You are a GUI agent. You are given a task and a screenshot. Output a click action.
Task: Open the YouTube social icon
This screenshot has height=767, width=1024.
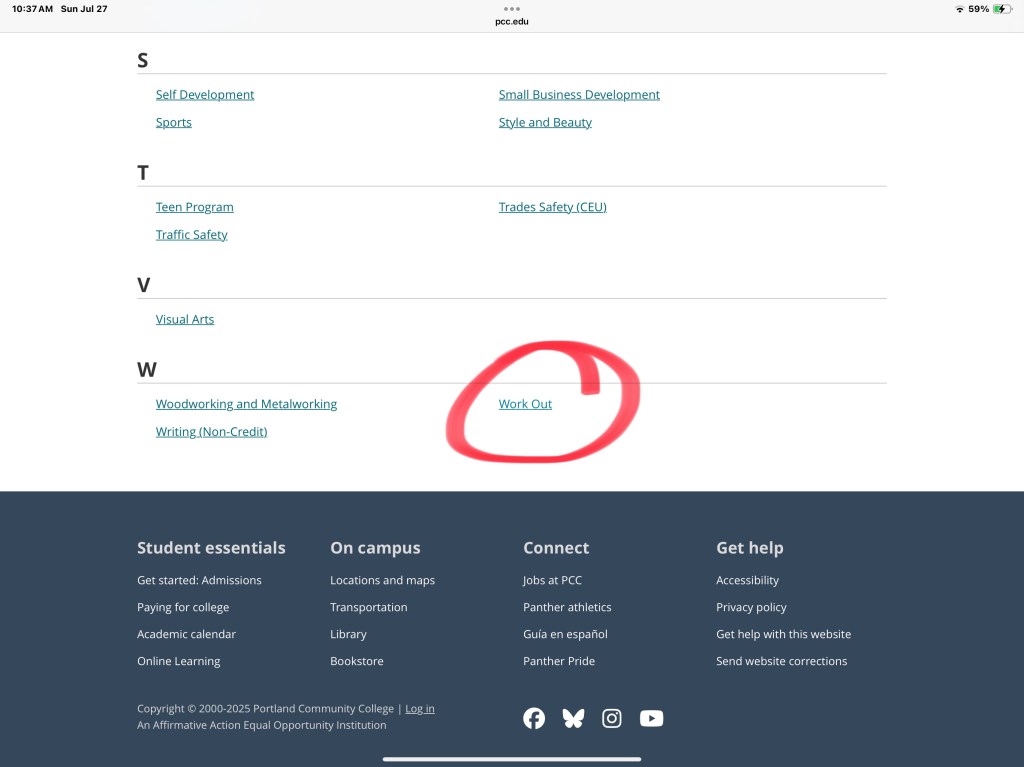651,718
